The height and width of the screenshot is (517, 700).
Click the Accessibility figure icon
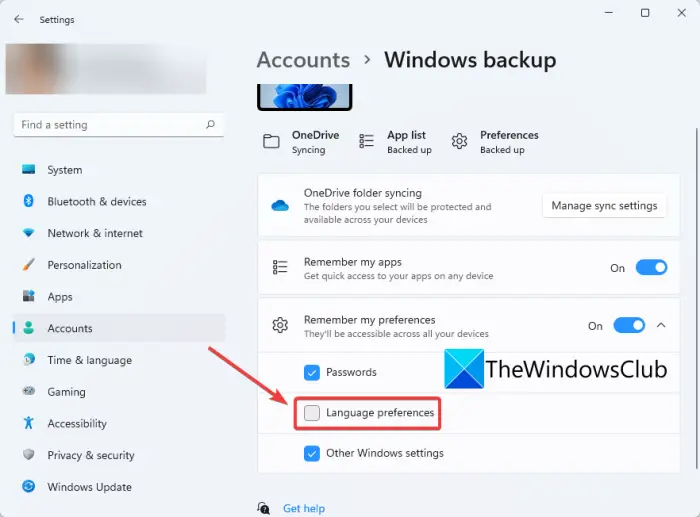[x=29, y=423]
